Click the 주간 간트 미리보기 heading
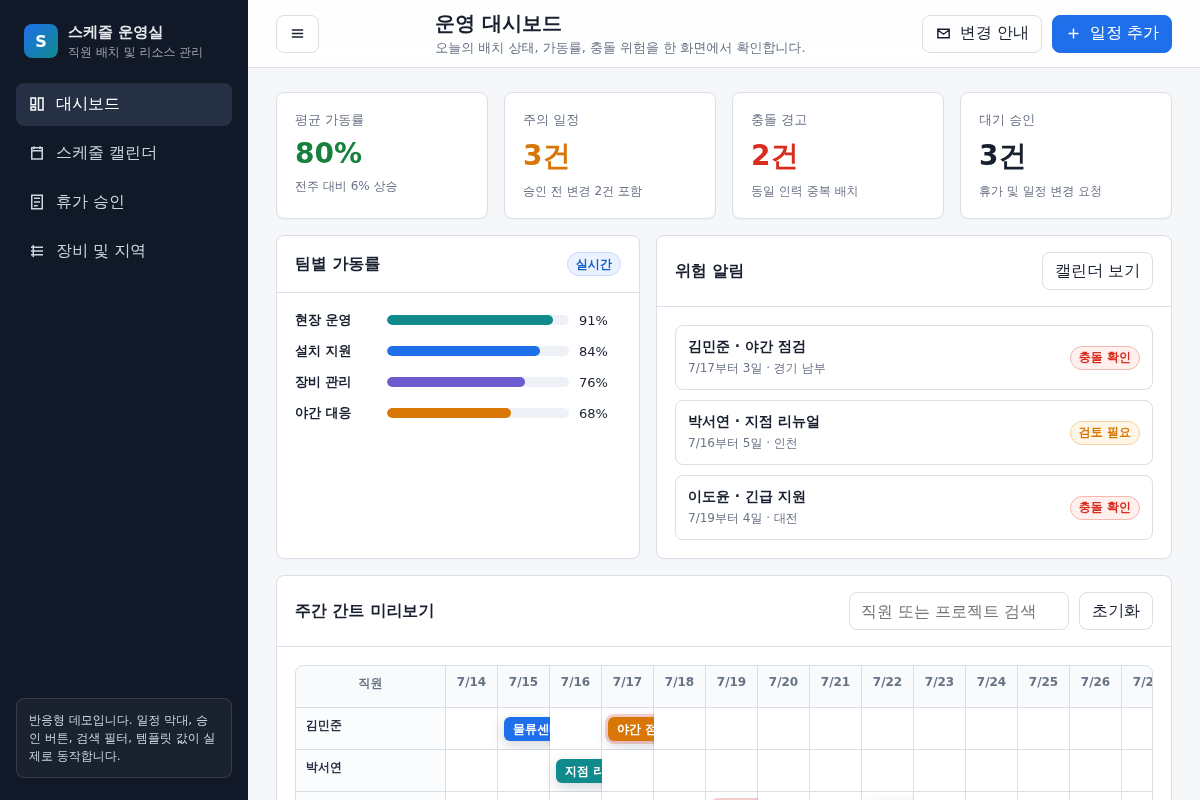The width and height of the screenshot is (1200, 800). coord(365,611)
